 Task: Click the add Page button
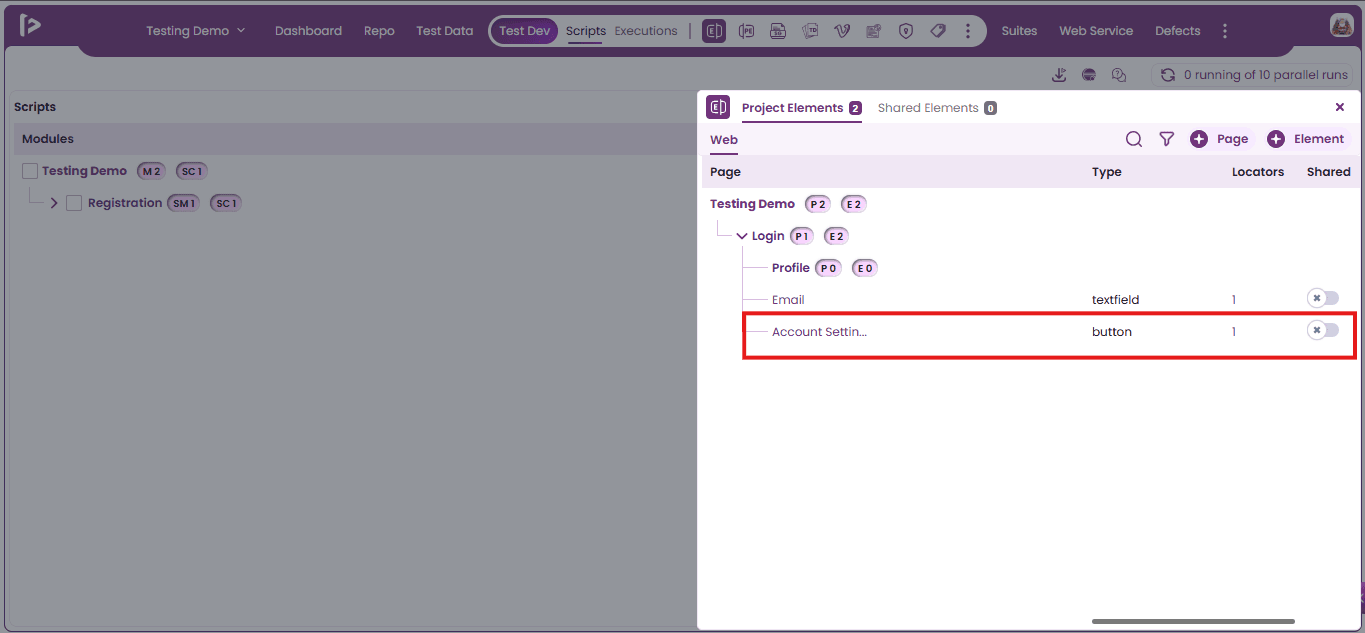1220,139
